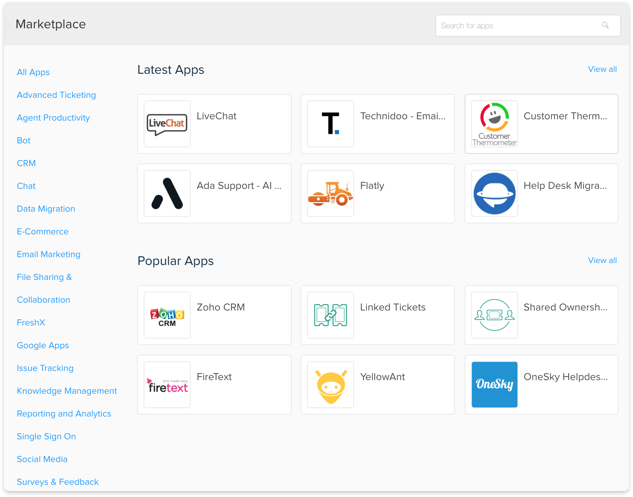Screen dimensions: 633x497
Task: Click the OneSky Helpdes... title
Action: 566,377
